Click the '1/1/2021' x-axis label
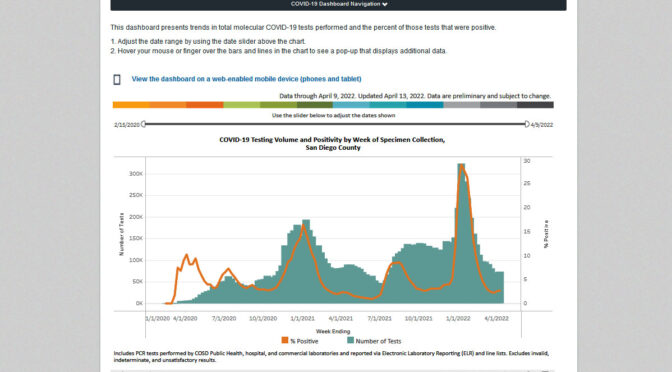 click(x=302, y=318)
